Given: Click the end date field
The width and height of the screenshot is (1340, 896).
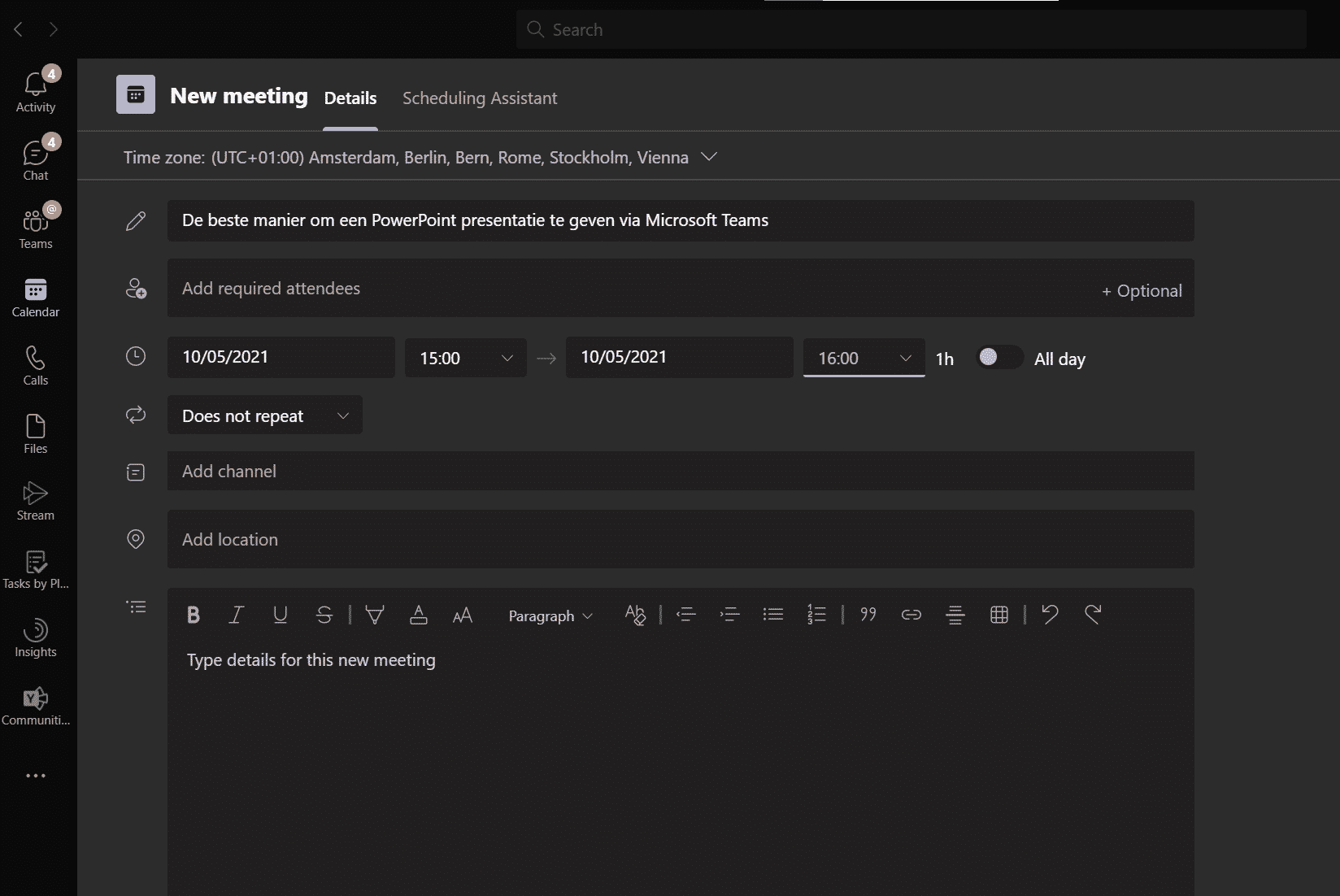Looking at the screenshot, I should (x=680, y=357).
